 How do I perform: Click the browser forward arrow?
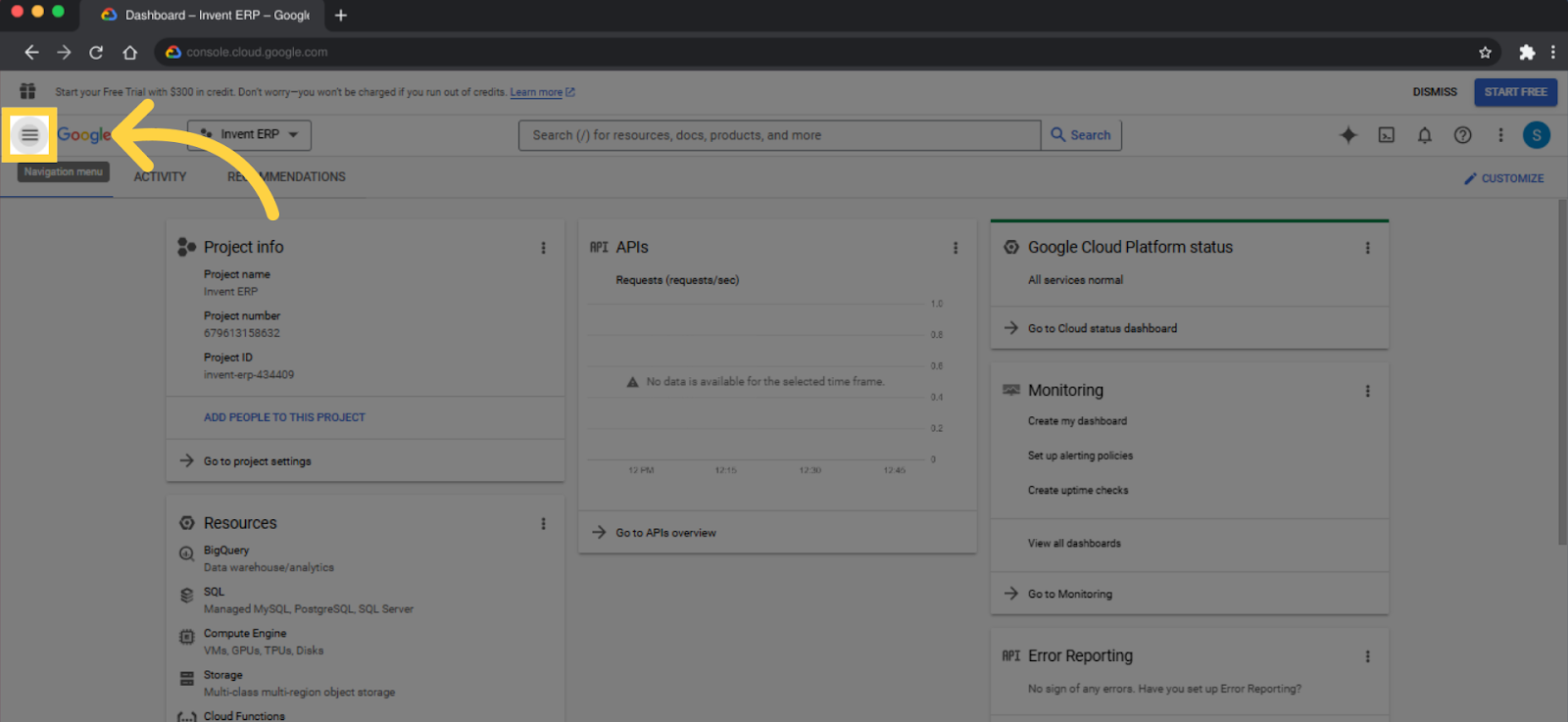click(64, 52)
